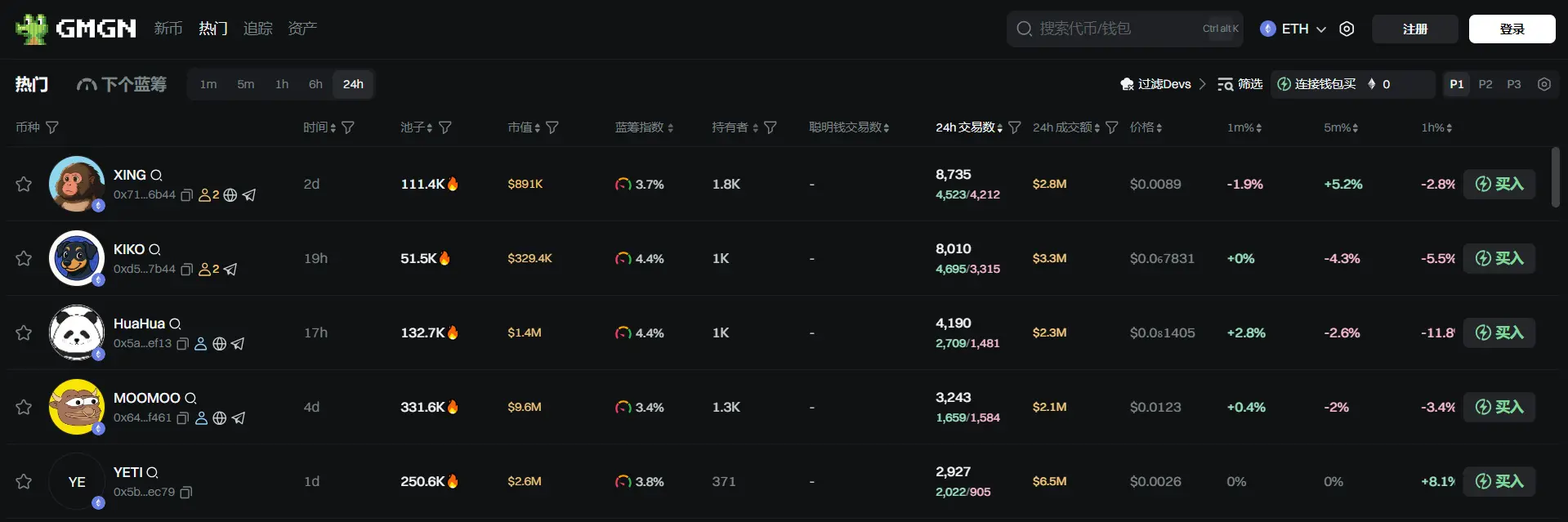Expand the 过滤Devs chevron
The width and height of the screenshot is (1568, 522).
1202,84
